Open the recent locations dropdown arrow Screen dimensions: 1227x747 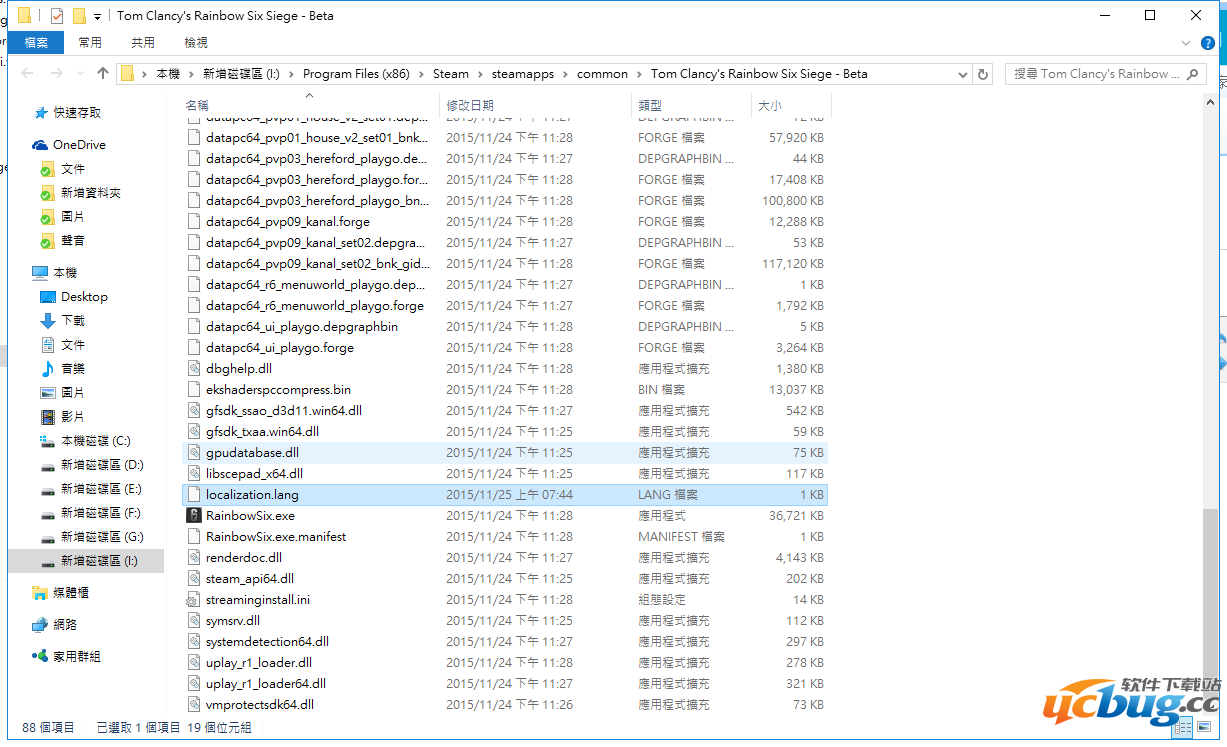point(78,74)
